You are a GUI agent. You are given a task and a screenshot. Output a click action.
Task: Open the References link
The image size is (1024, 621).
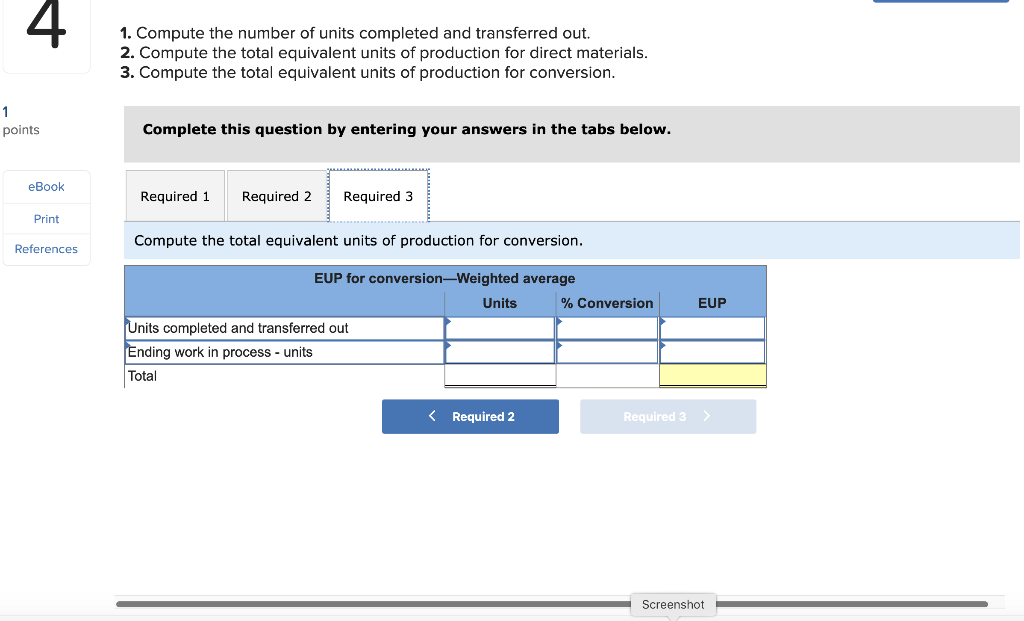[46, 249]
